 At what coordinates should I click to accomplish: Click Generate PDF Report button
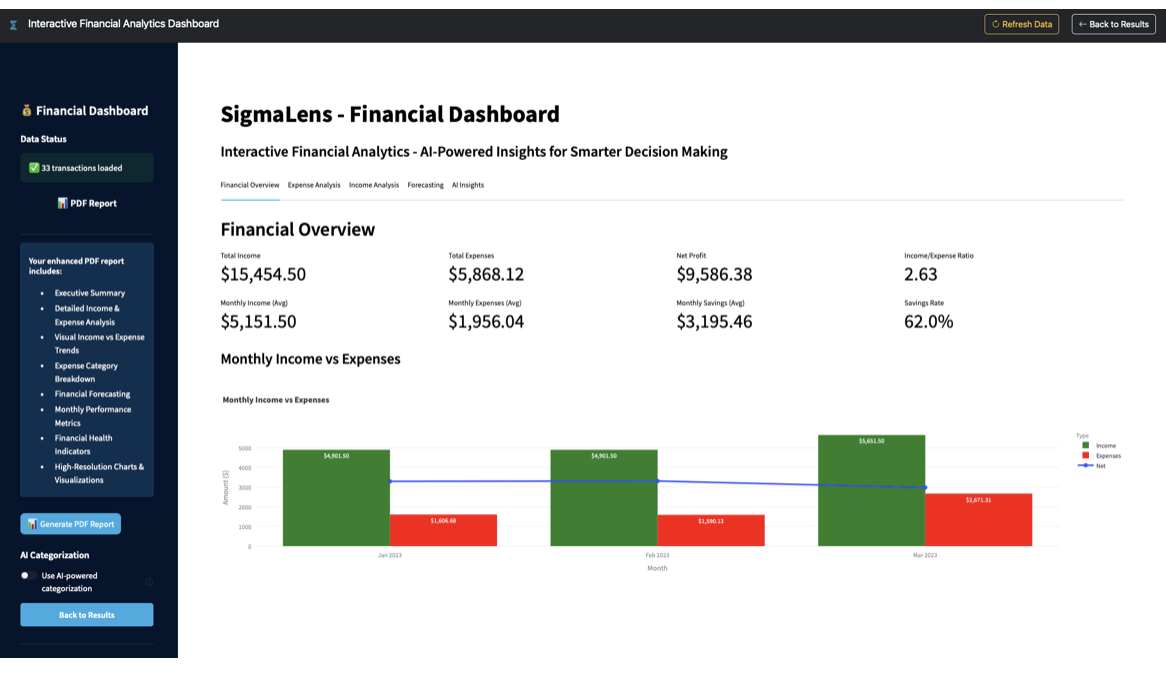tap(71, 524)
